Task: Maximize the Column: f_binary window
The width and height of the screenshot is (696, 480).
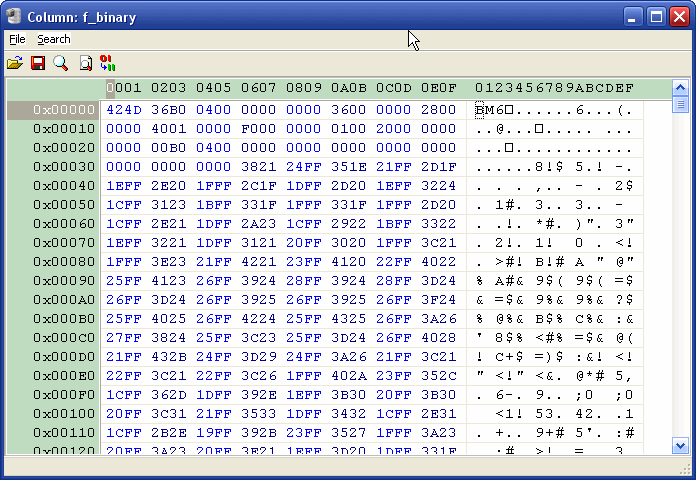Action: (x=656, y=17)
